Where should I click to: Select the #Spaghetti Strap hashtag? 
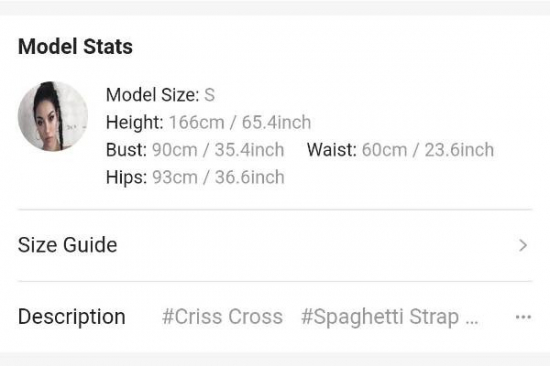(x=380, y=318)
